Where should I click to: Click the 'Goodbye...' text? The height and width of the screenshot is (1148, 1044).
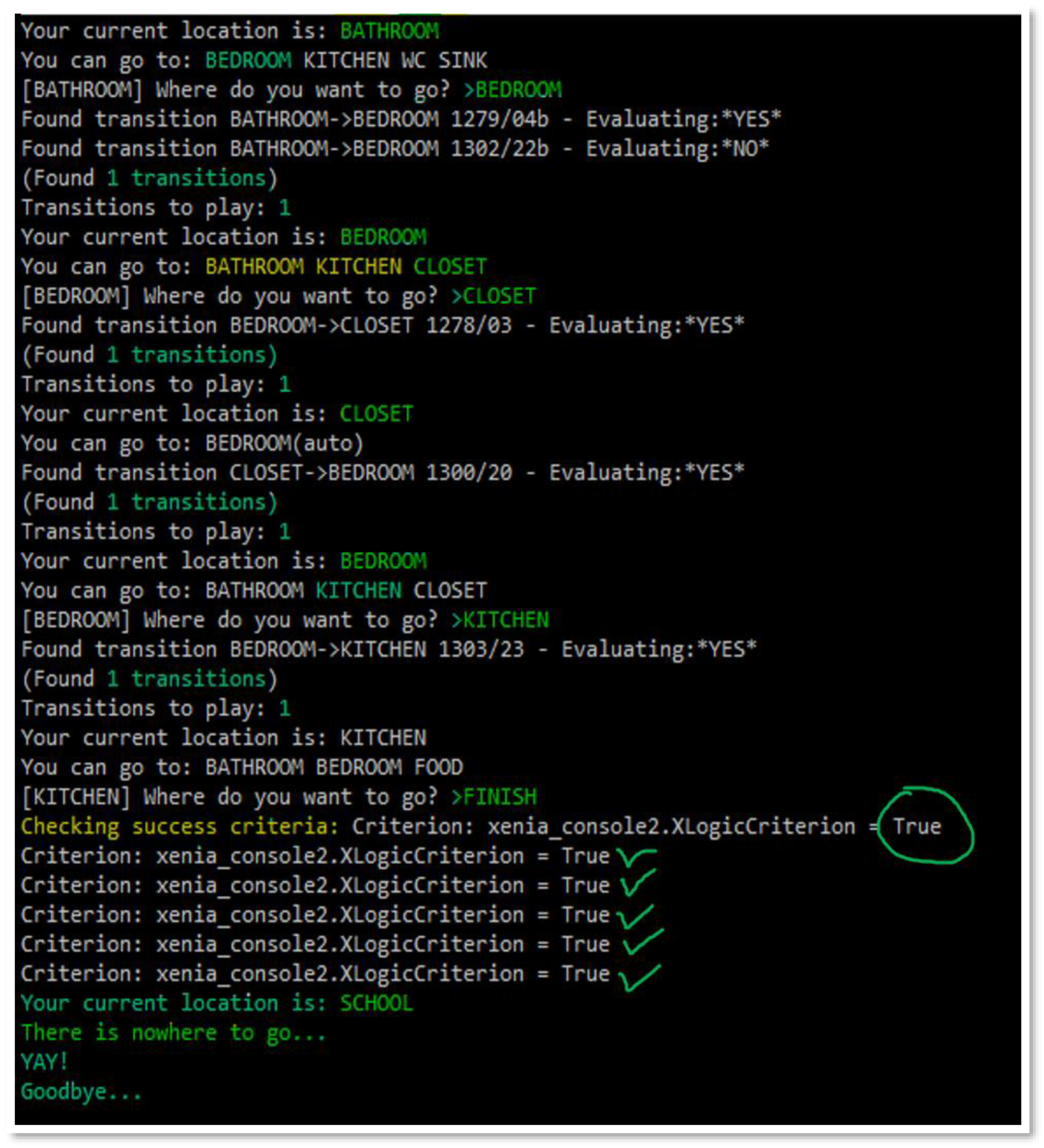[81, 1092]
